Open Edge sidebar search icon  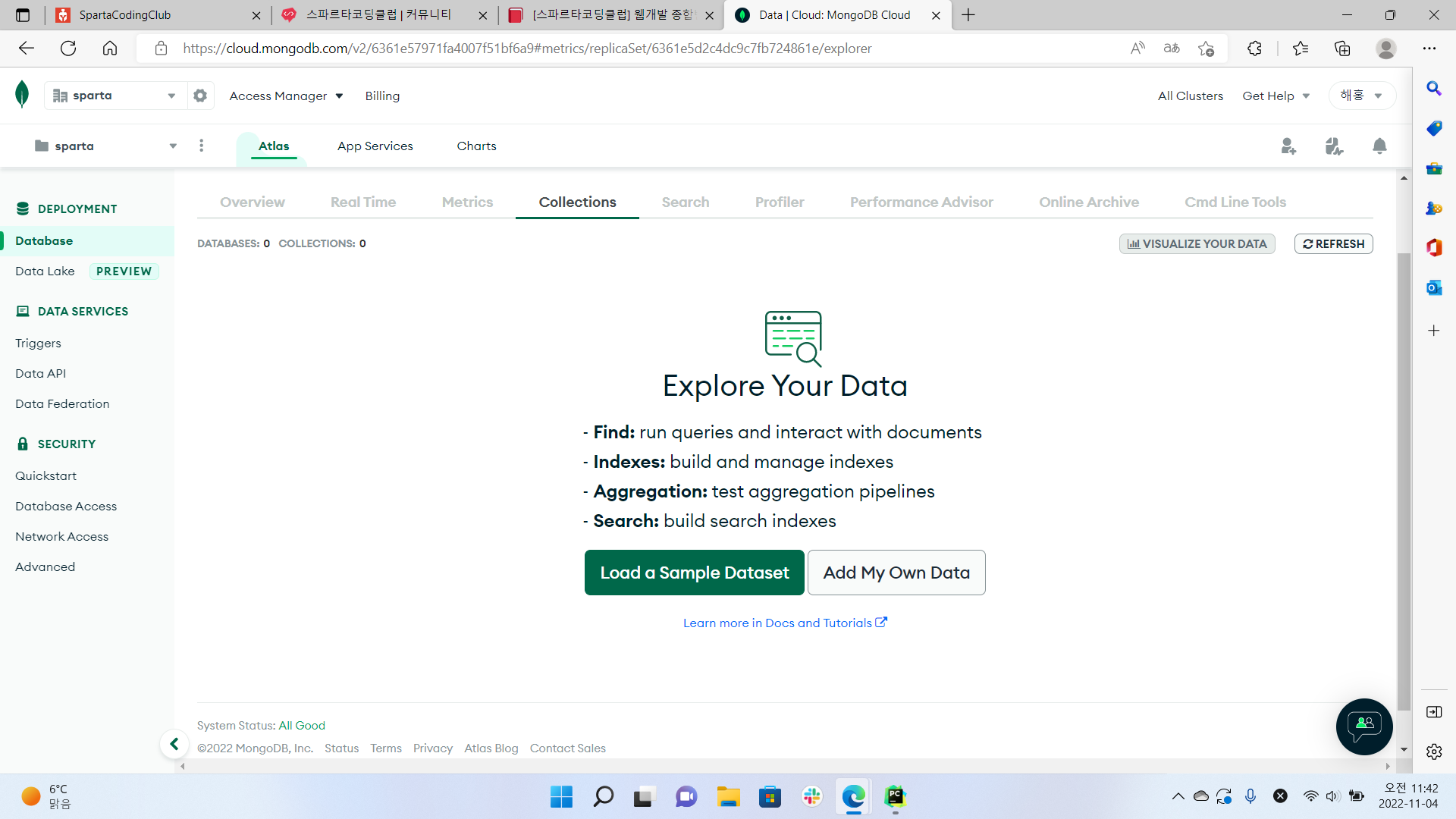(1434, 88)
